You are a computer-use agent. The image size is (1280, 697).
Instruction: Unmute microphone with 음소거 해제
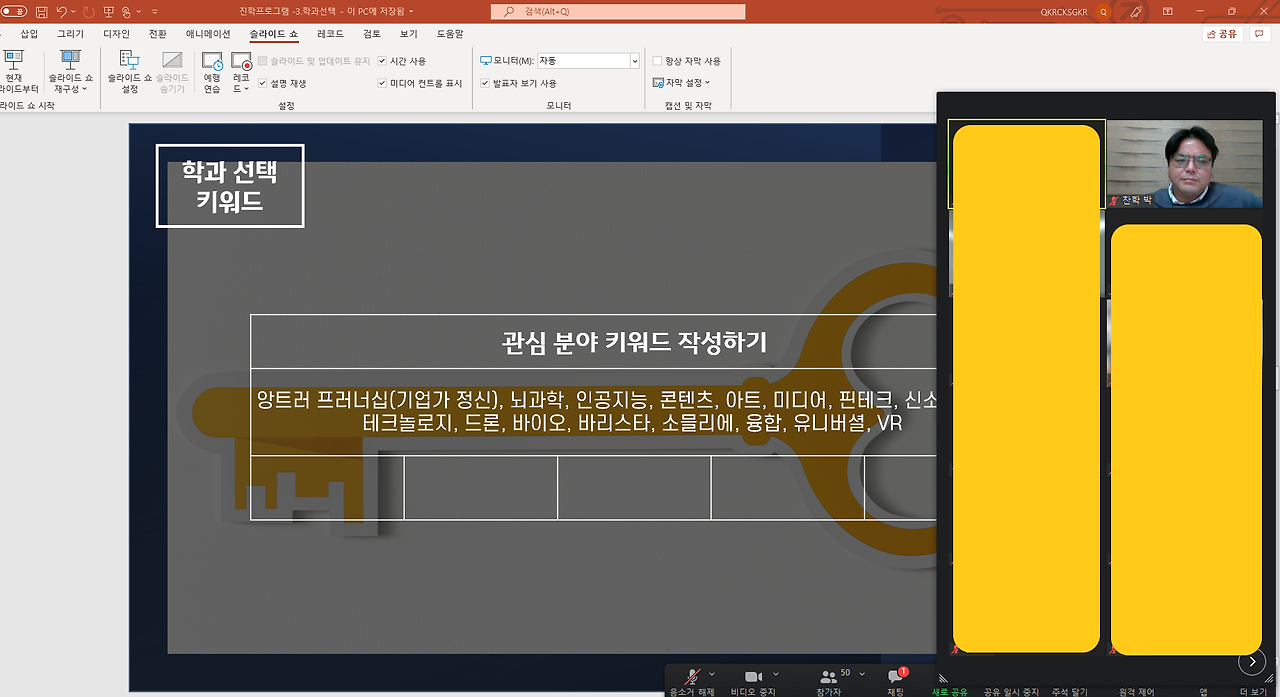pos(692,682)
